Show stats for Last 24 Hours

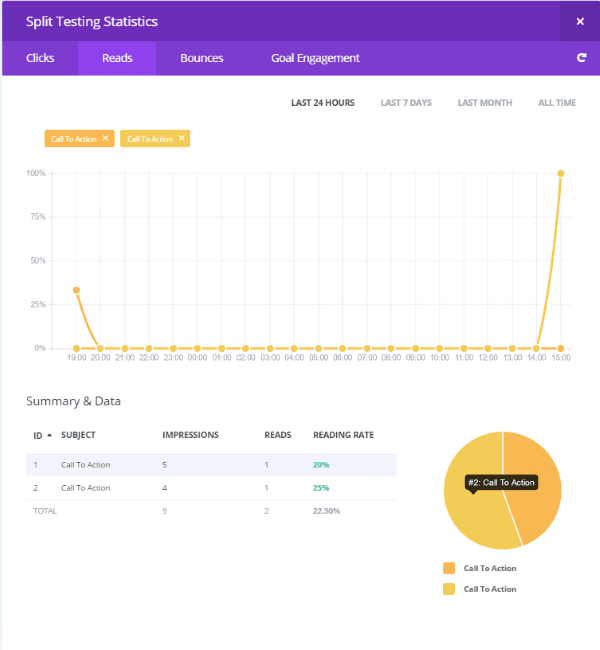pos(322,103)
